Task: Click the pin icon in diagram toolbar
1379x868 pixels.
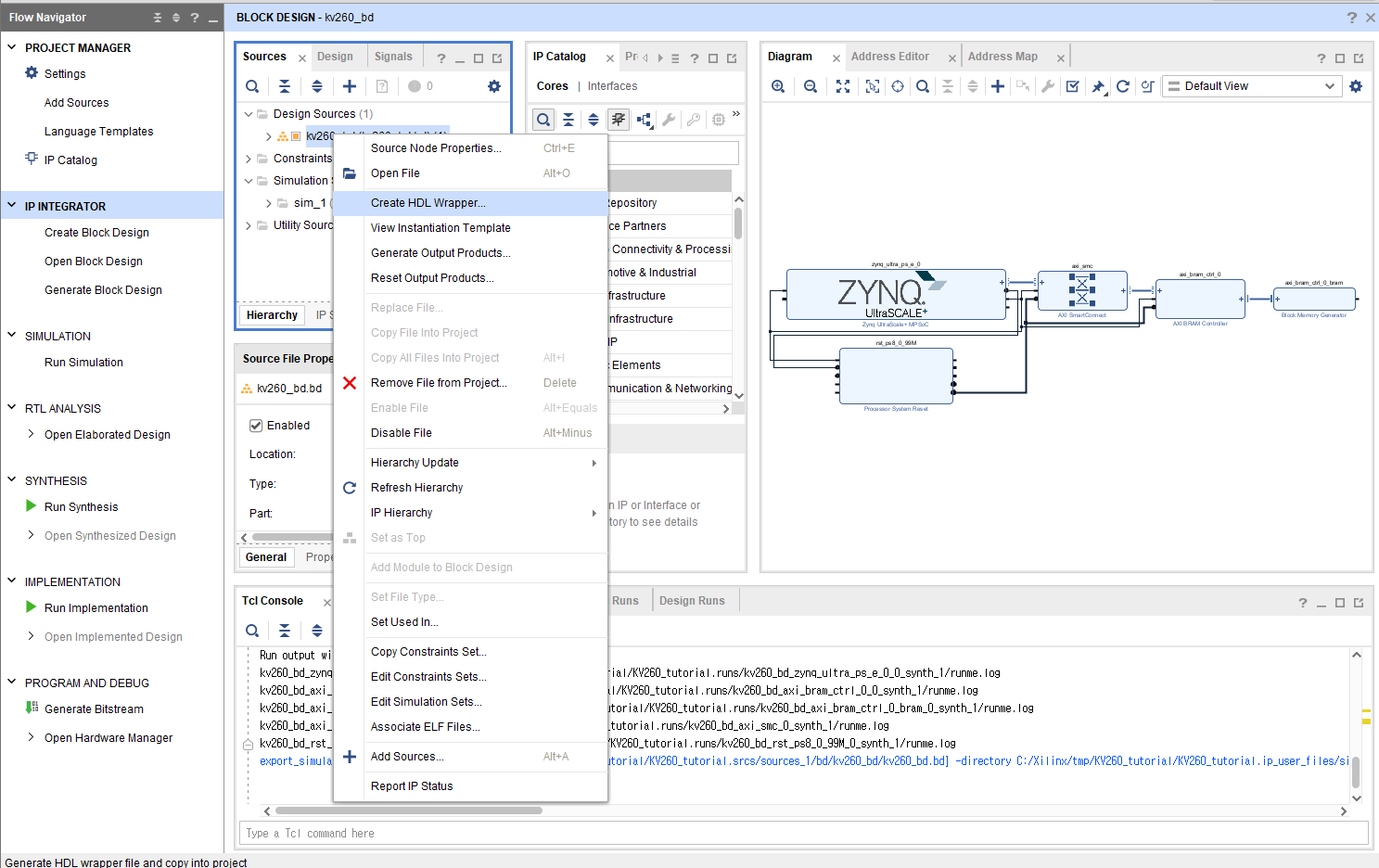Action: [x=1098, y=86]
